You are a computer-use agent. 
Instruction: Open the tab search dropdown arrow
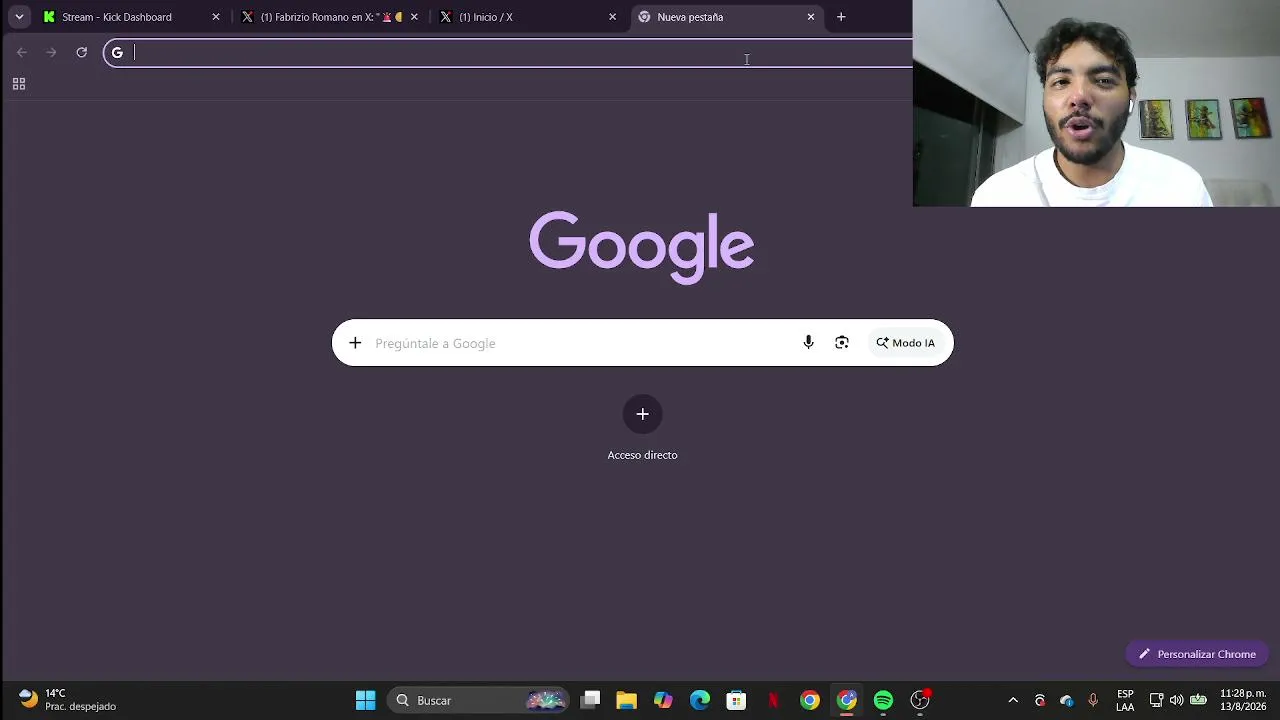coord(19,17)
